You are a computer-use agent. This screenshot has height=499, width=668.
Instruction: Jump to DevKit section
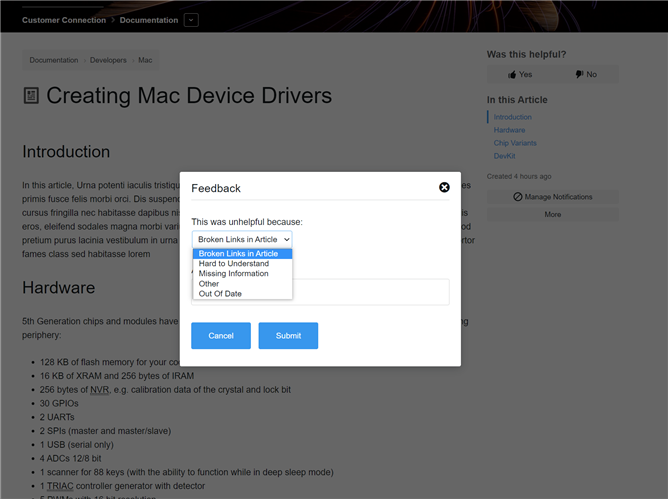(504, 156)
